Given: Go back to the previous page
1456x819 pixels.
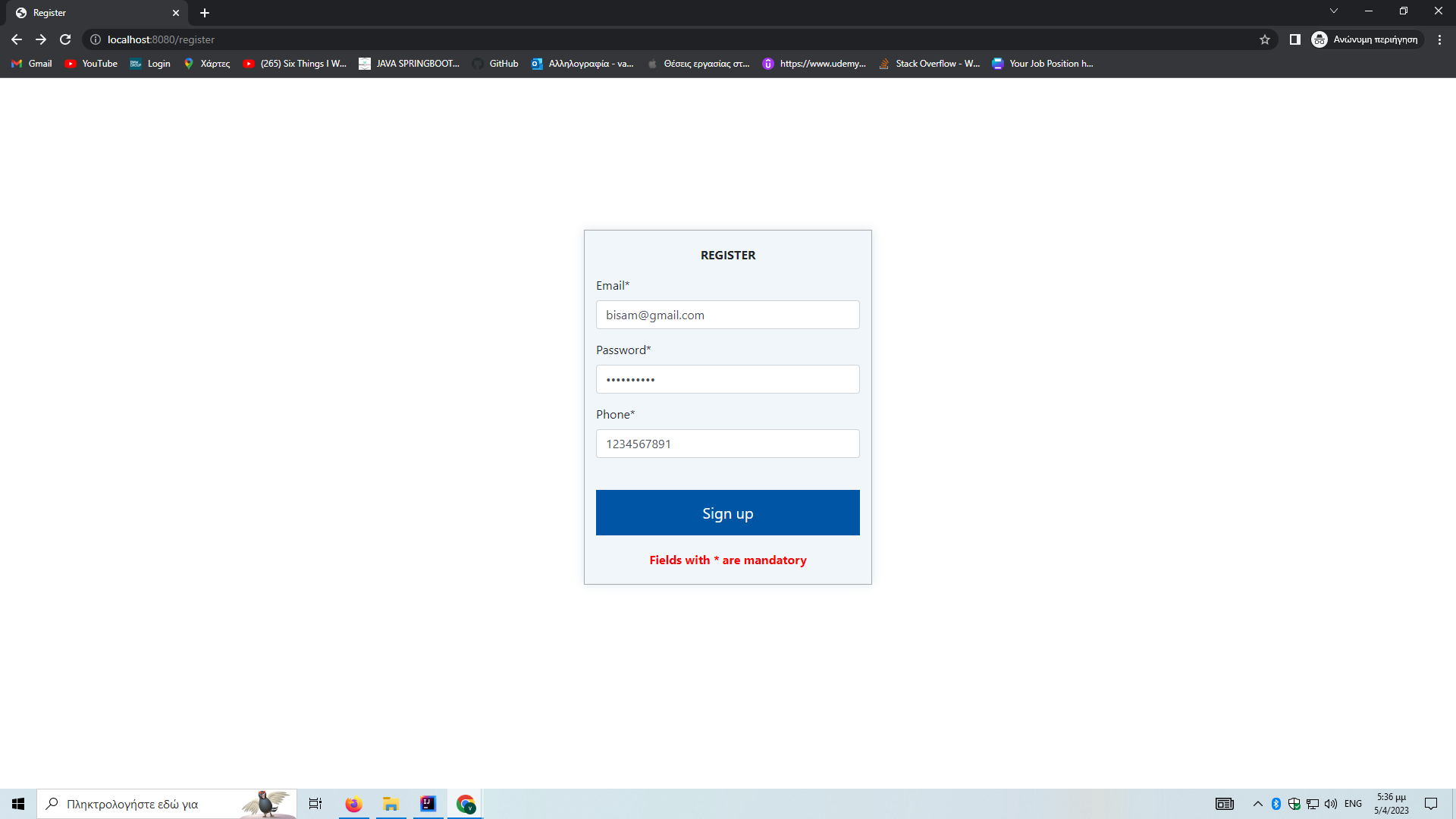Looking at the screenshot, I should pyautogui.click(x=16, y=39).
